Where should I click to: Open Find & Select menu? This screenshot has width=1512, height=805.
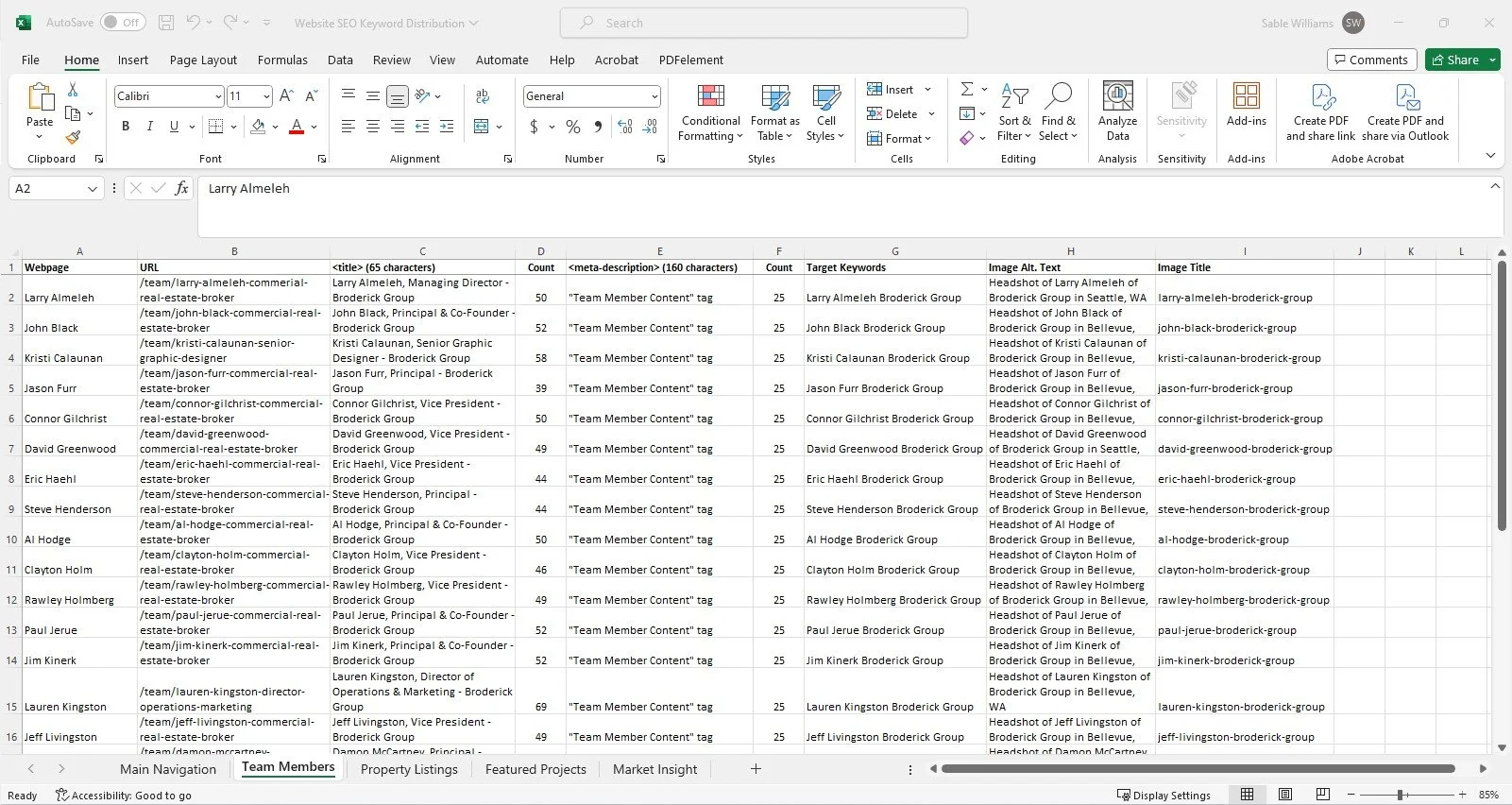pos(1058,112)
